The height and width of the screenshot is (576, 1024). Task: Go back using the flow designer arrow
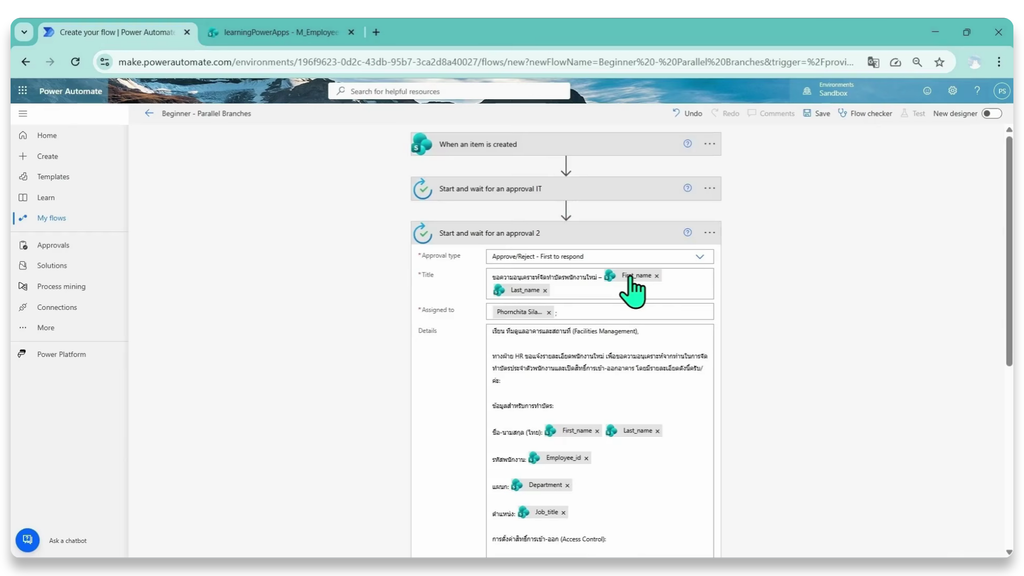coord(149,113)
